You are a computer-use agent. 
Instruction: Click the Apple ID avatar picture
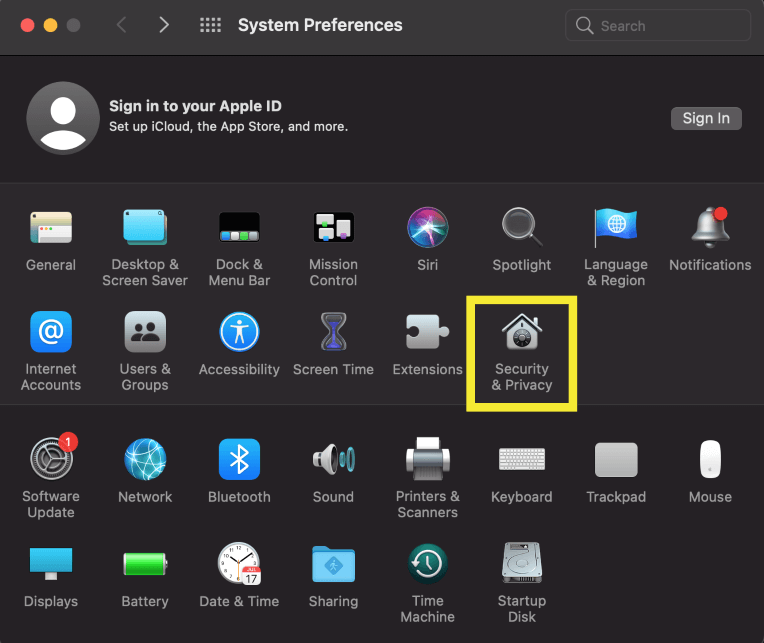tap(63, 118)
